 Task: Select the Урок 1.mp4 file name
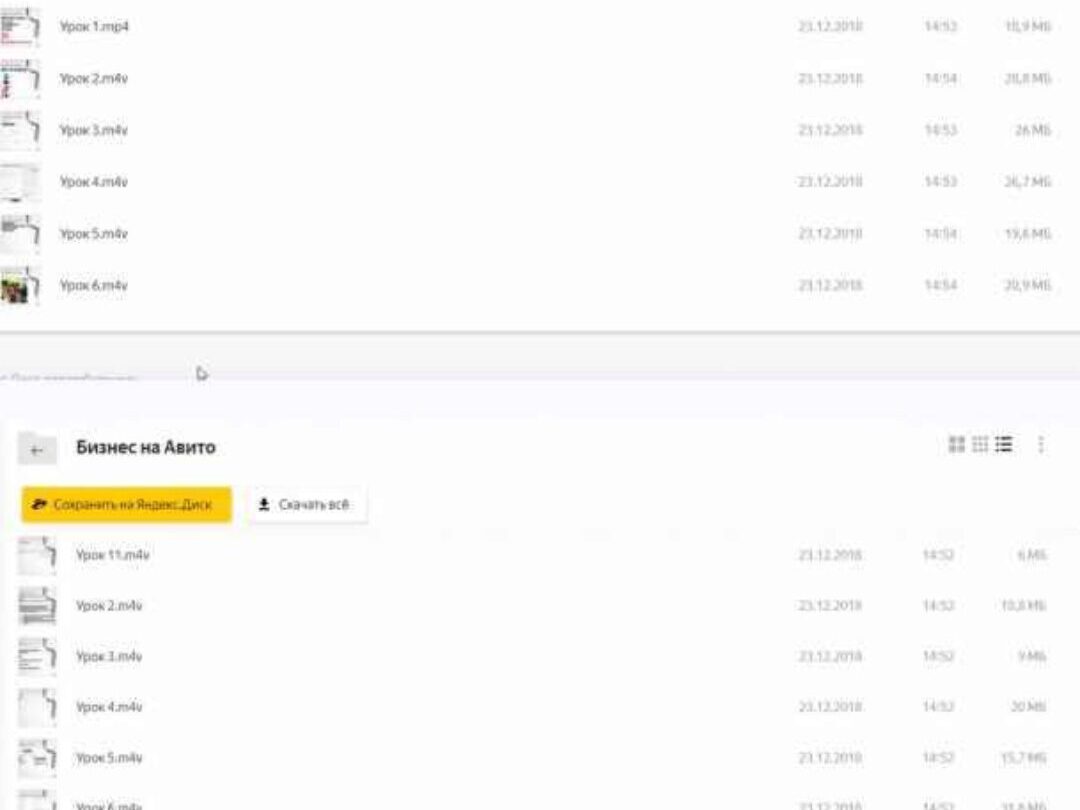[94, 27]
